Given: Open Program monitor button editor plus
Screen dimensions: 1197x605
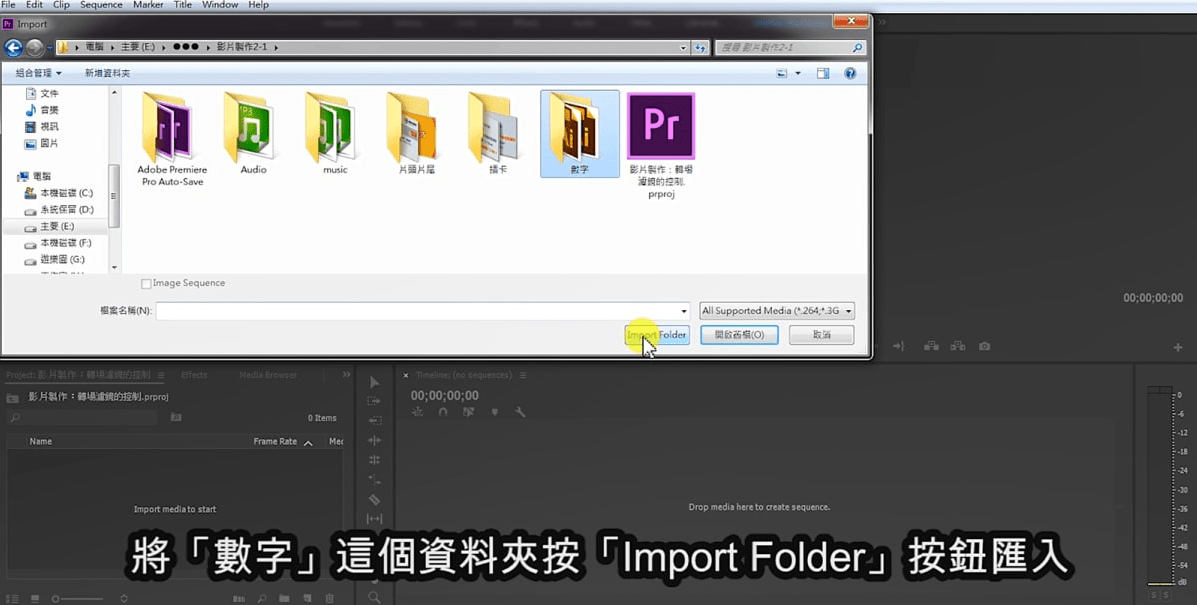Looking at the screenshot, I should 1178,347.
